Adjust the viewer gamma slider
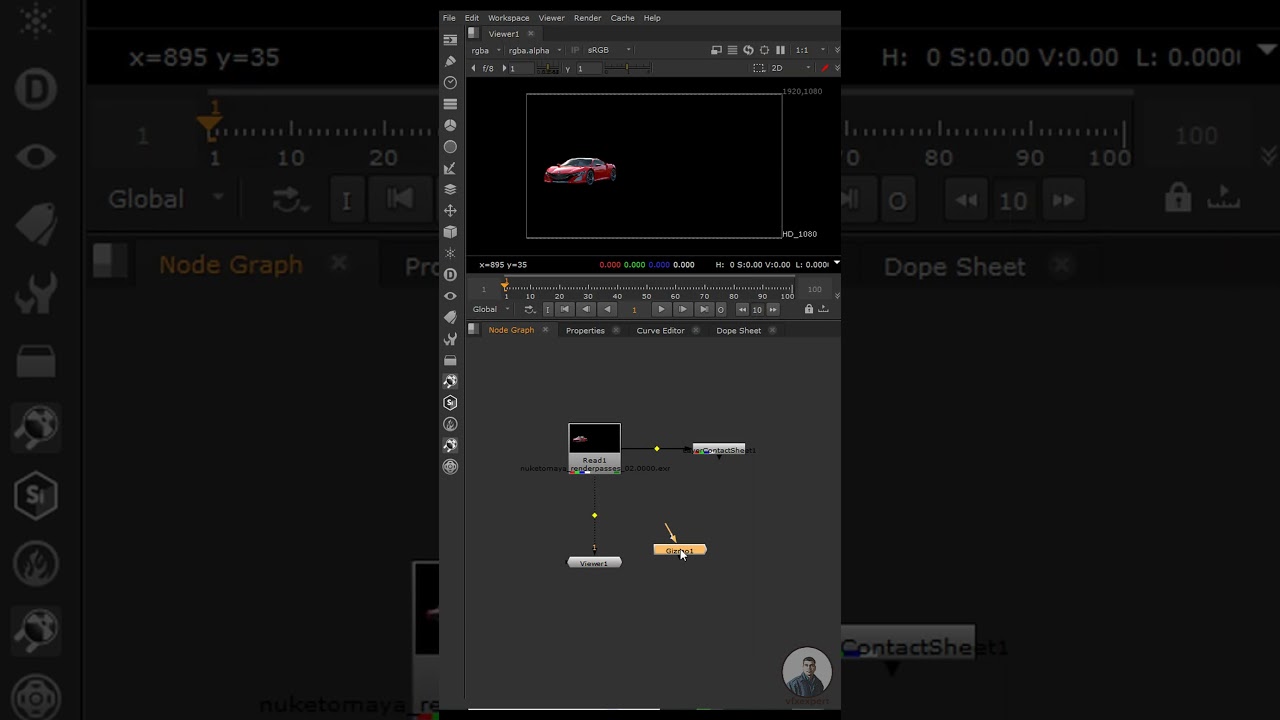 tap(627, 68)
